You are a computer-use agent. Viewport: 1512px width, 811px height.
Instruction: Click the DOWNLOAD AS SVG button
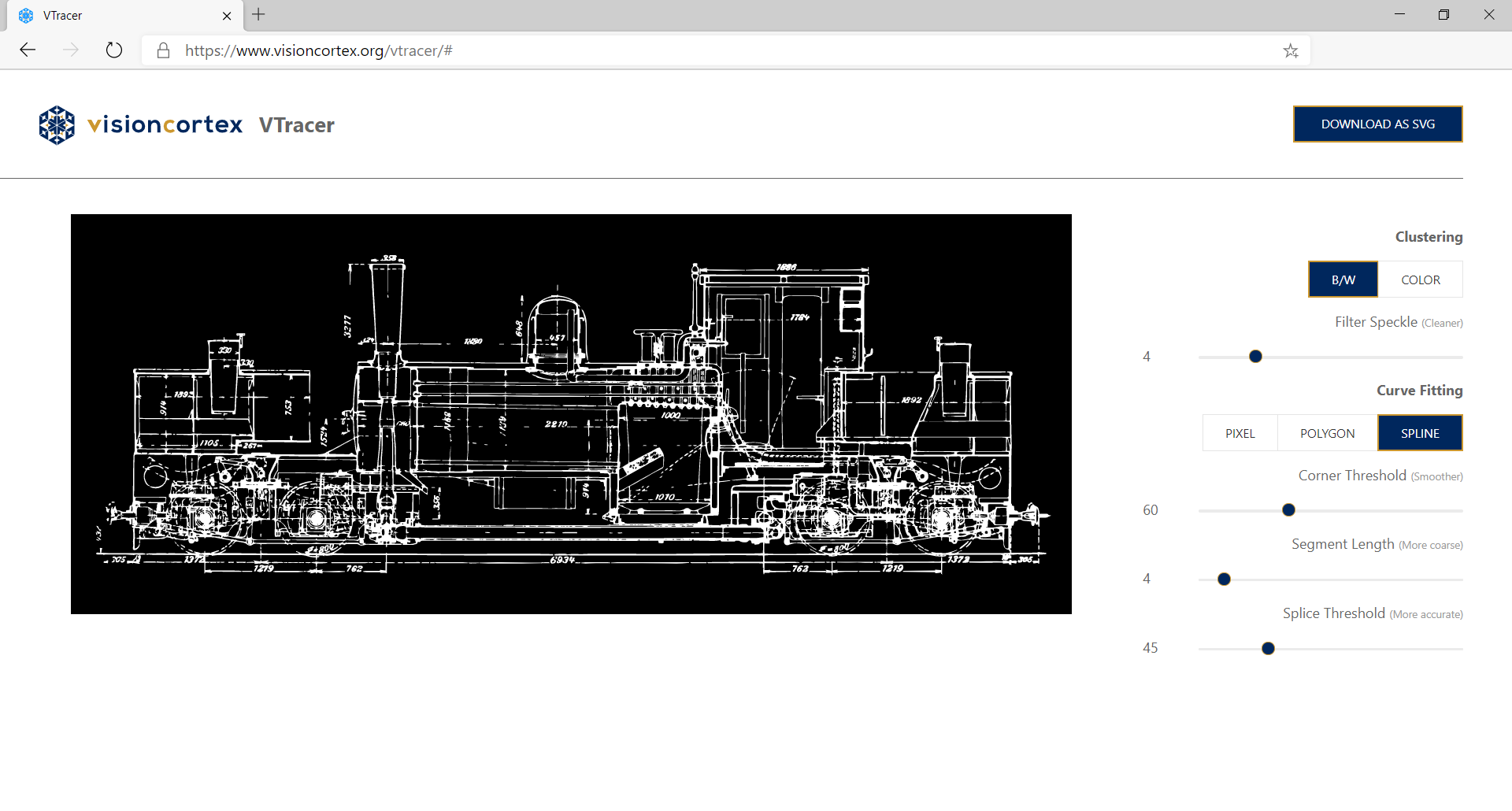(1377, 124)
